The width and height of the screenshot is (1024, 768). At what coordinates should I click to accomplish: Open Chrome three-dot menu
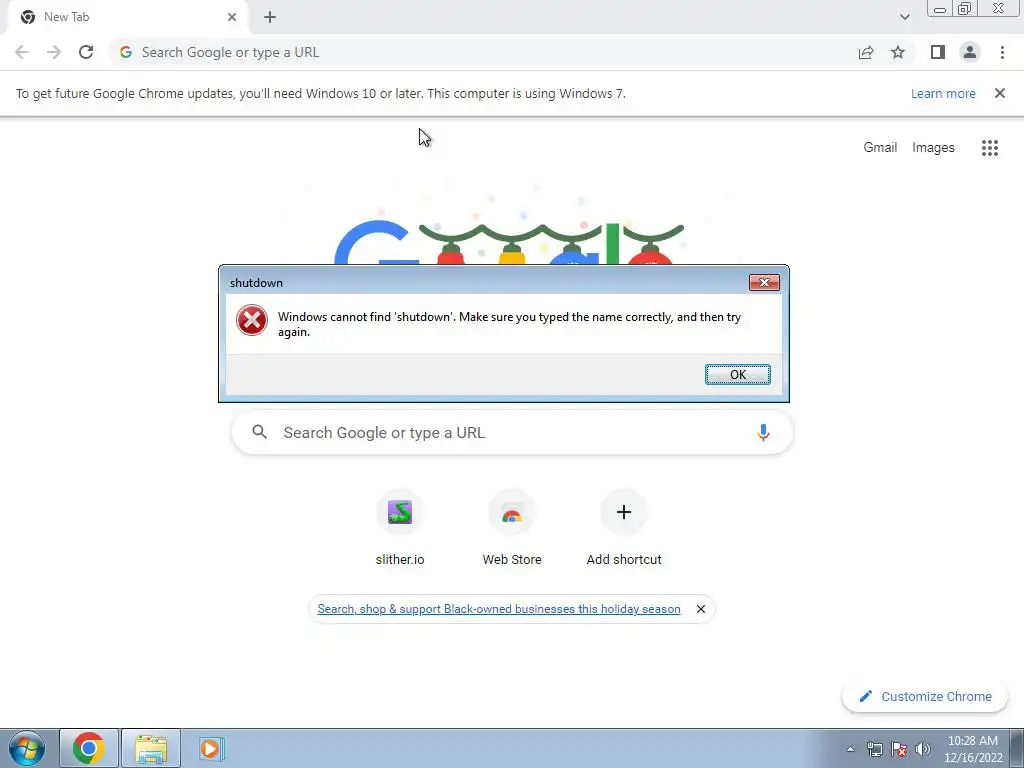(1002, 52)
